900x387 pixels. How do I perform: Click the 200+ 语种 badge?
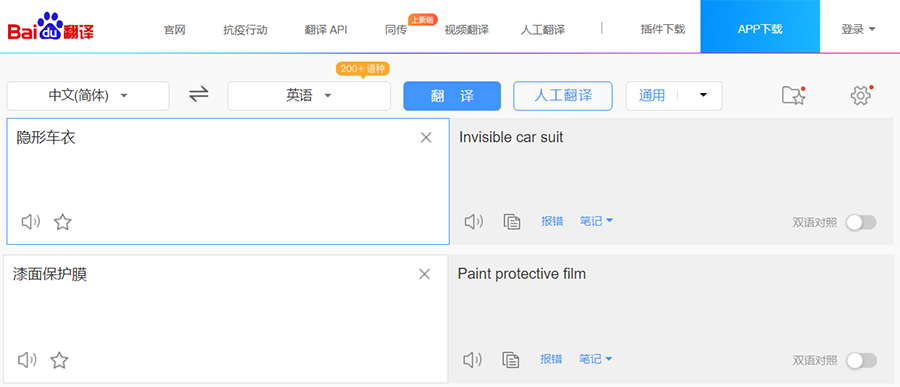point(363,69)
